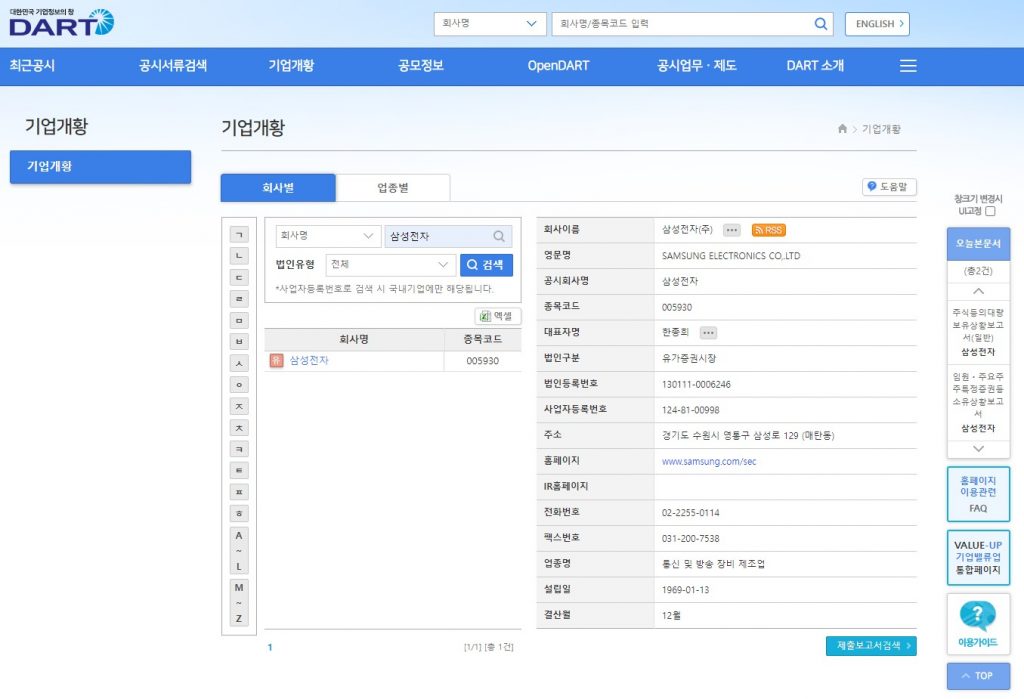Open the OpenDART menu
The image size is (1024, 699).
click(x=558, y=65)
